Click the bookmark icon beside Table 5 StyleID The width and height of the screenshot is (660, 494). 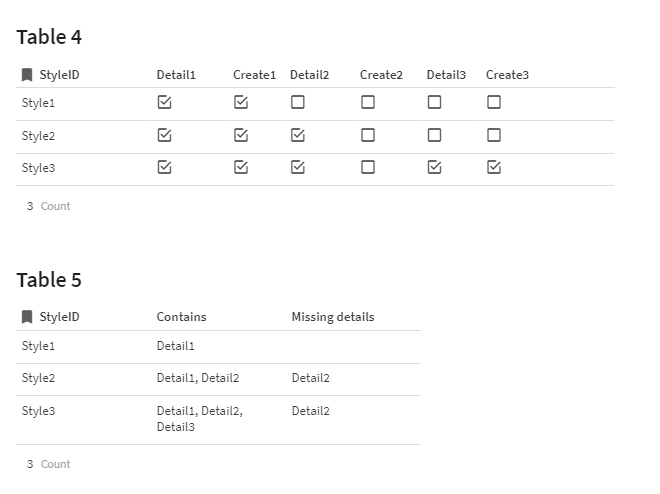27,317
